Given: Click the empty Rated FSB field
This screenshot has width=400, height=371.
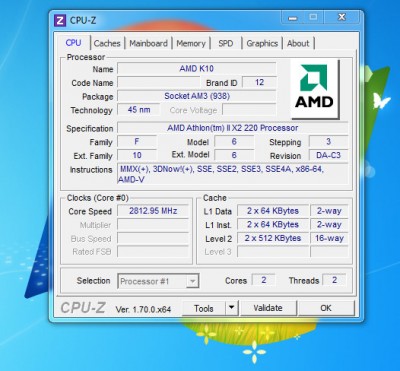Looking at the screenshot, I should tap(153, 252).
